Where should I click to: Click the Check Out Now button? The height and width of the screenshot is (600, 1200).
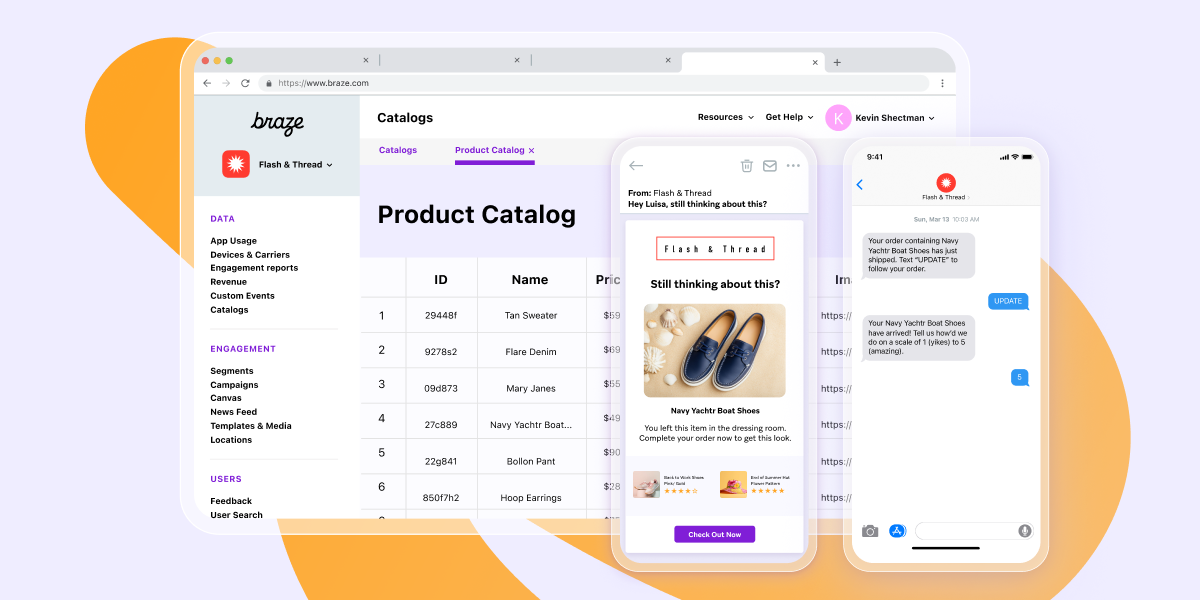coord(714,535)
